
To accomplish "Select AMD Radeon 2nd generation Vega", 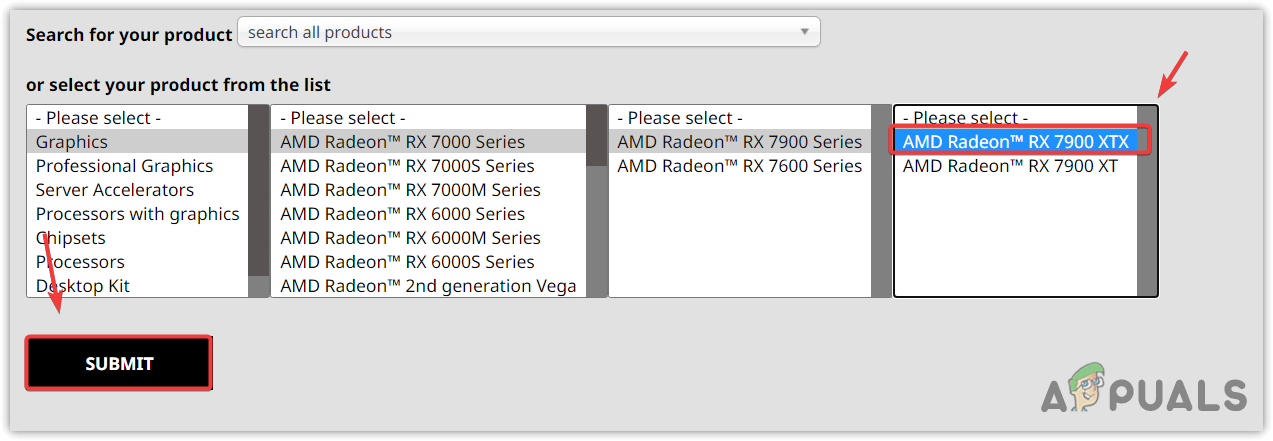I will point(428,286).
